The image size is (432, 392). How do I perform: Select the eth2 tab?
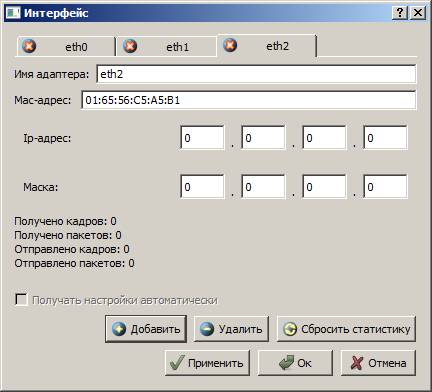267,45
